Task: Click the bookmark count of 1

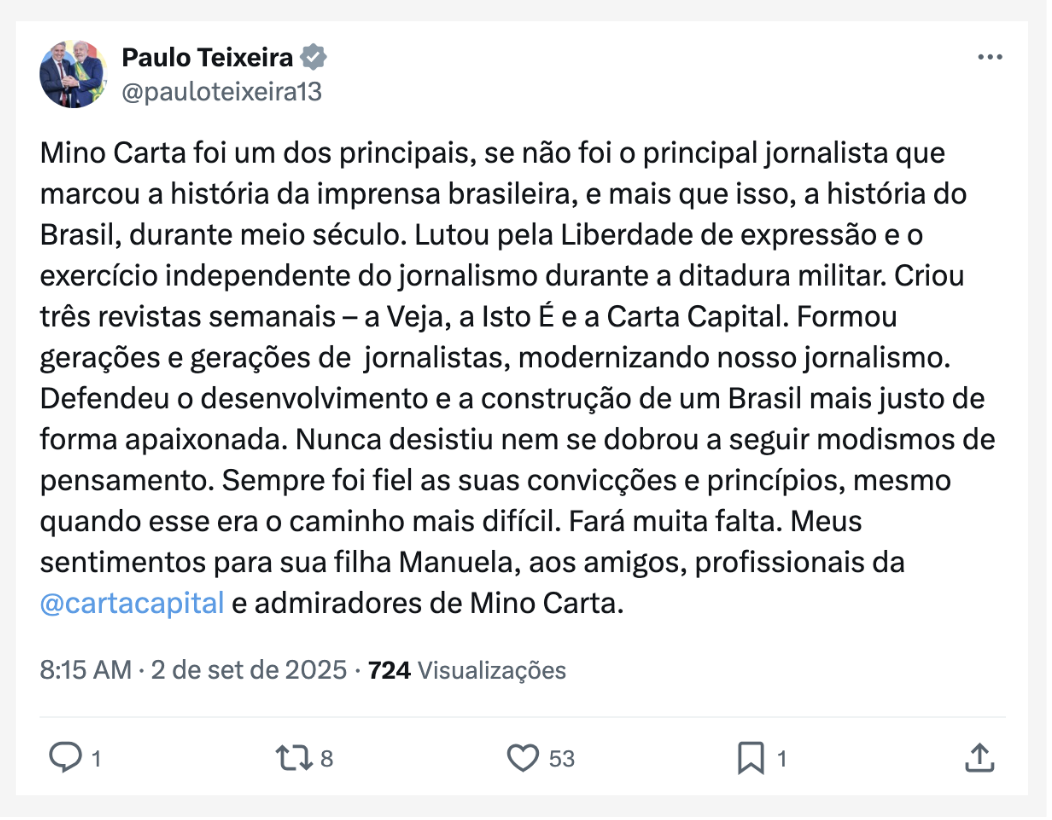Action: [781, 759]
